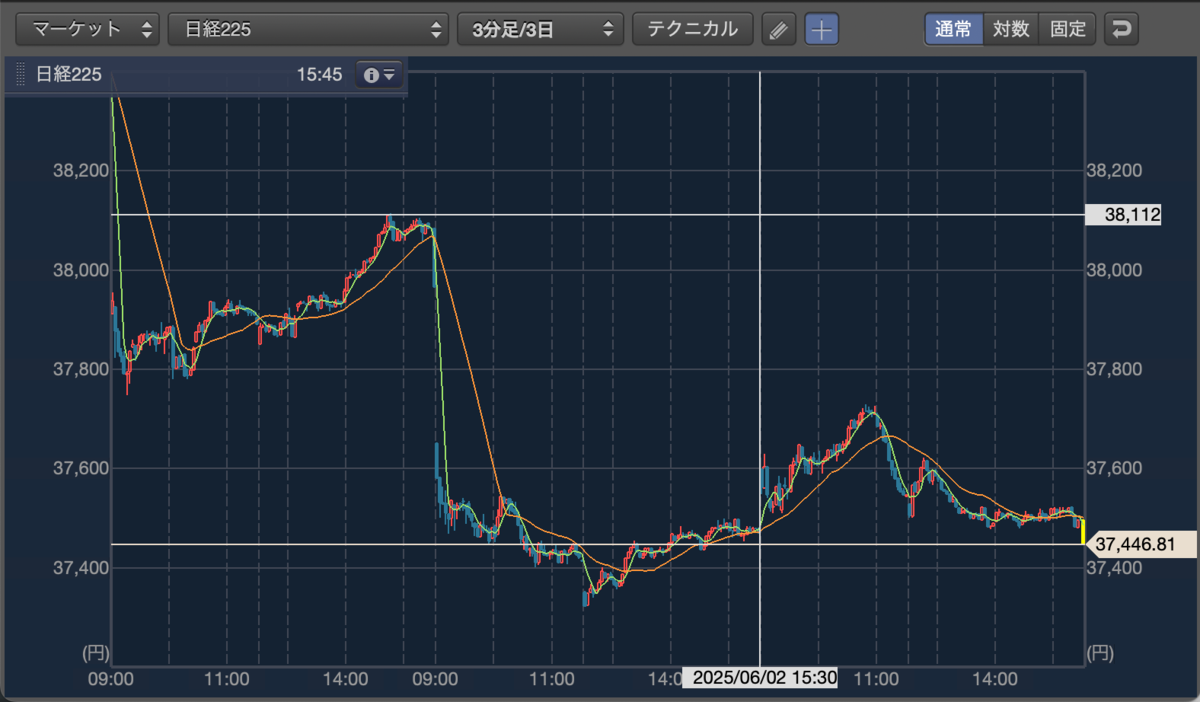Click the 38,112 price line label

click(x=1123, y=215)
